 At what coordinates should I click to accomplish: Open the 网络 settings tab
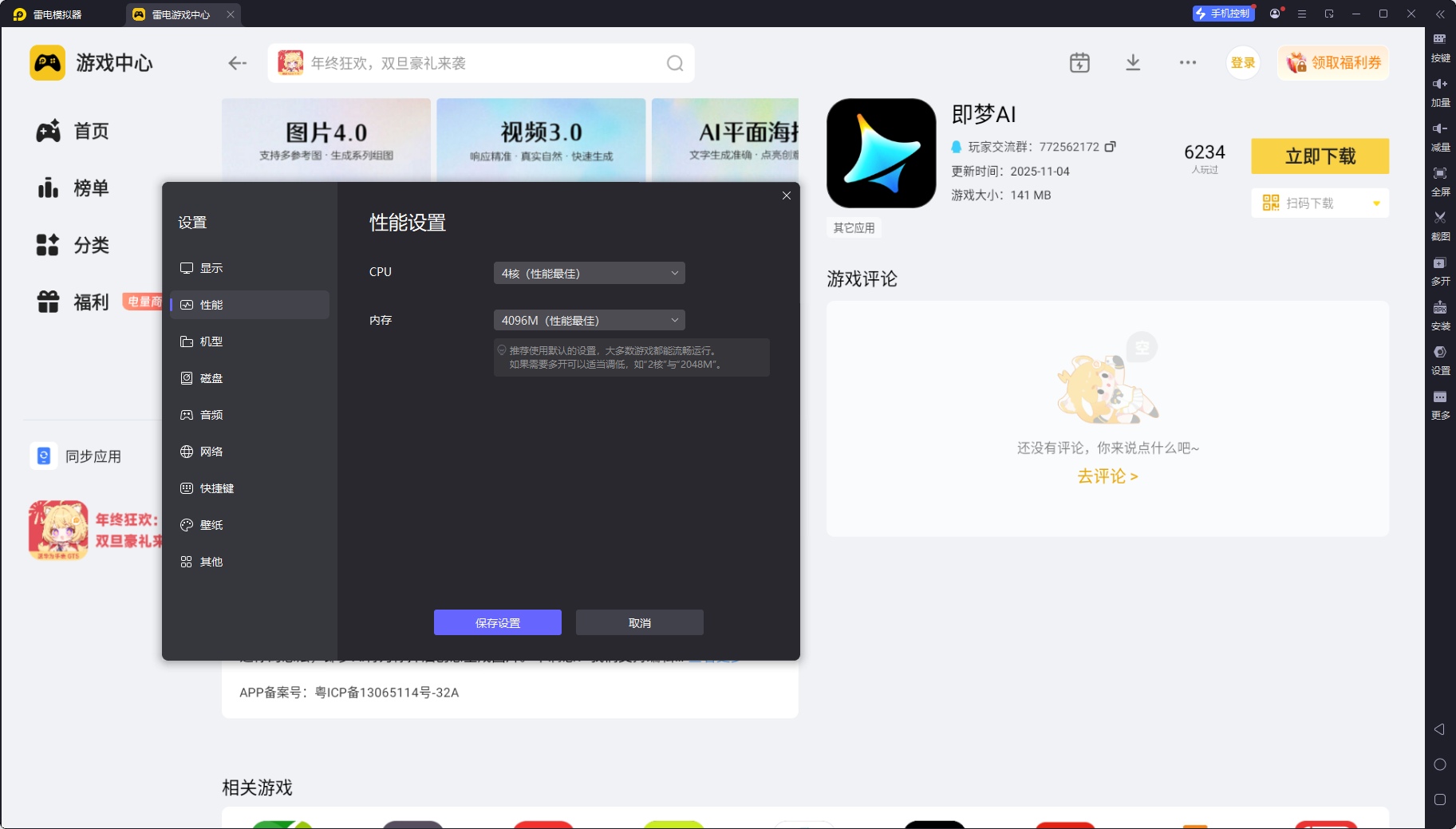click(250, 452)
